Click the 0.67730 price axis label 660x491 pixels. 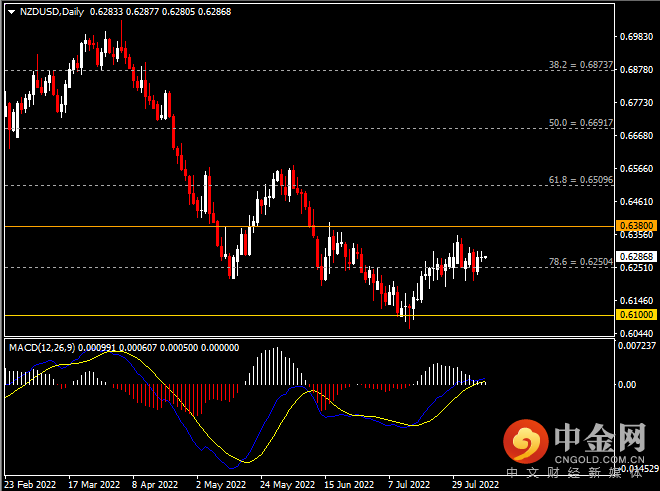(636, 103)
